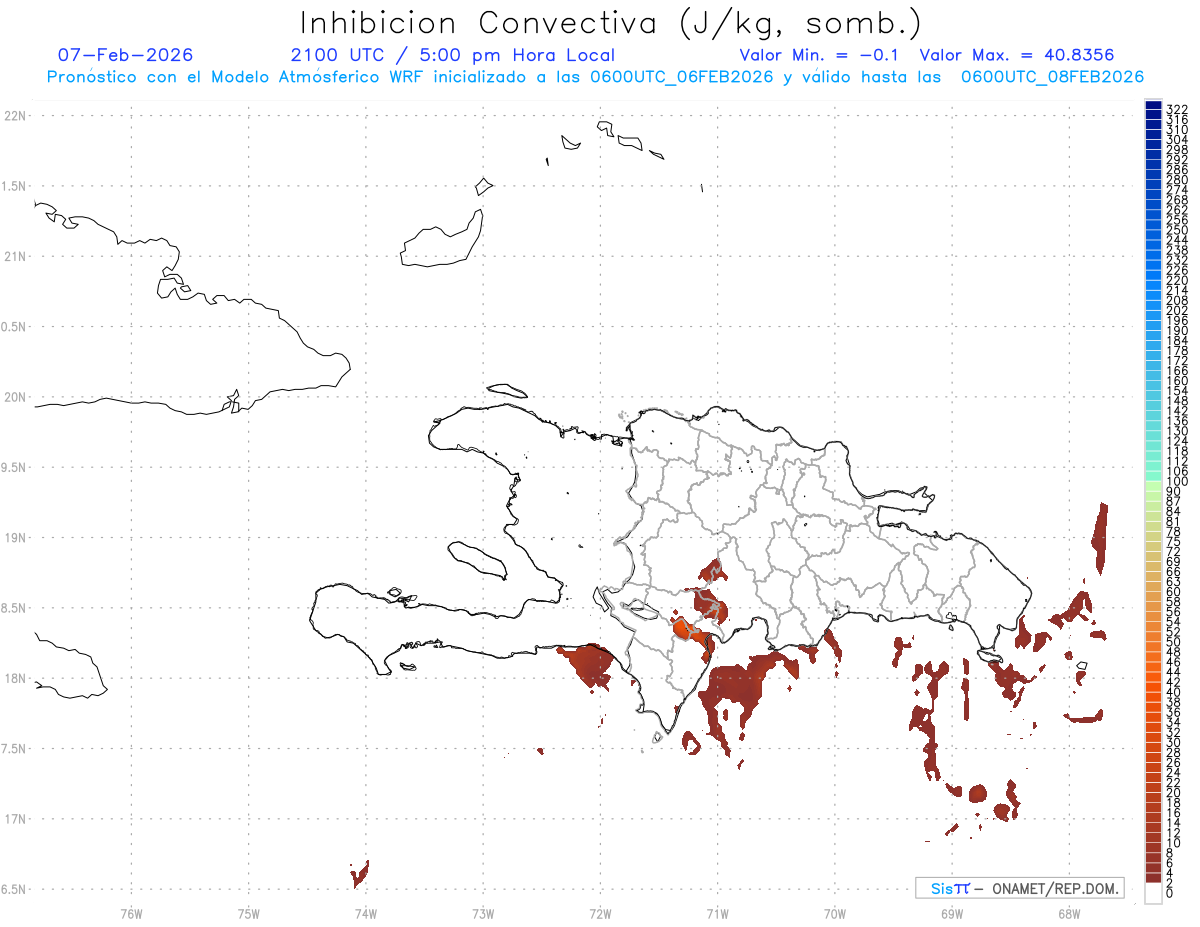
Task: Click the '18N' latitude label
Action: pyautogui.click(x=15, y=679)
